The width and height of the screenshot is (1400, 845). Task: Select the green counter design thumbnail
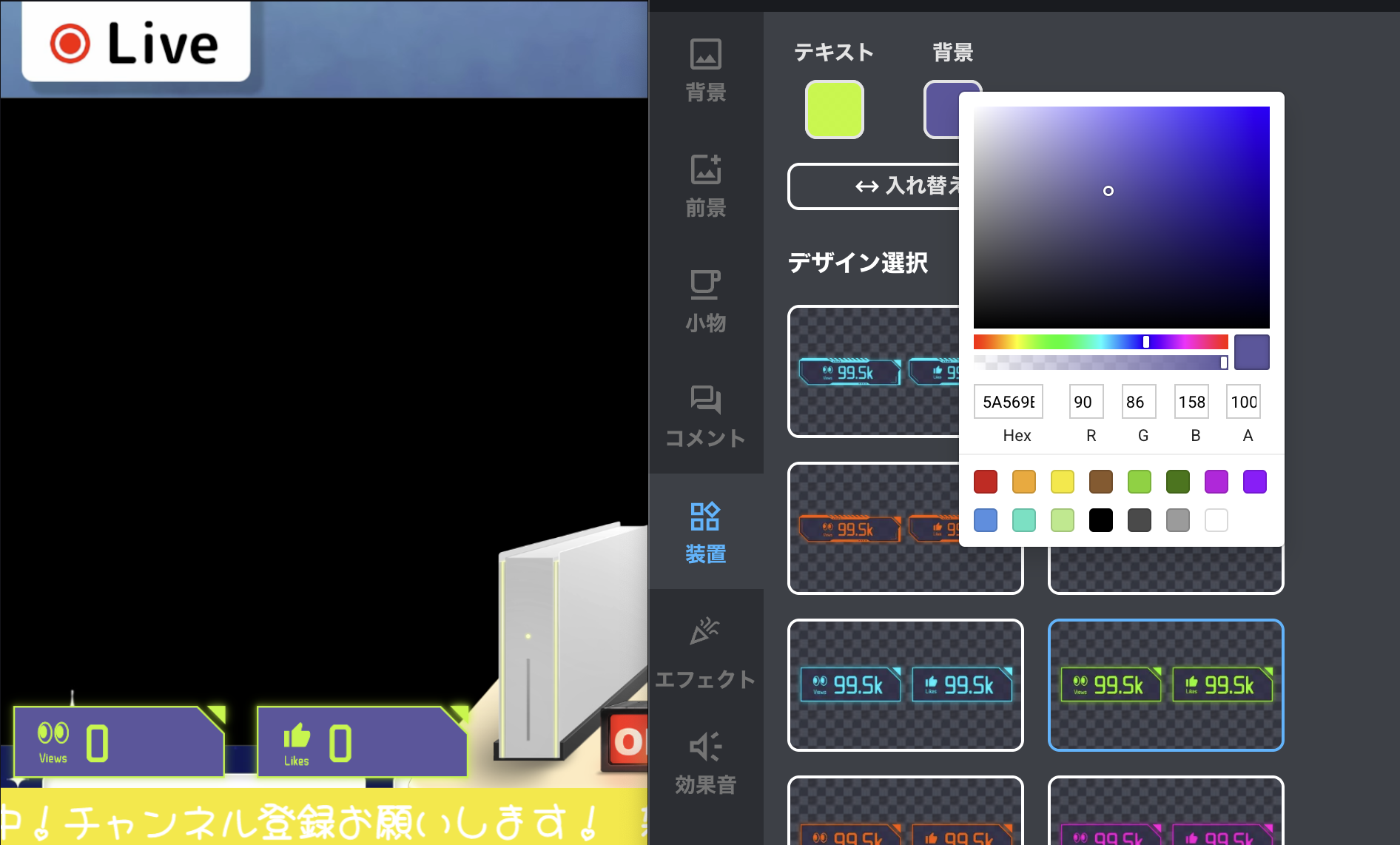1165,685
